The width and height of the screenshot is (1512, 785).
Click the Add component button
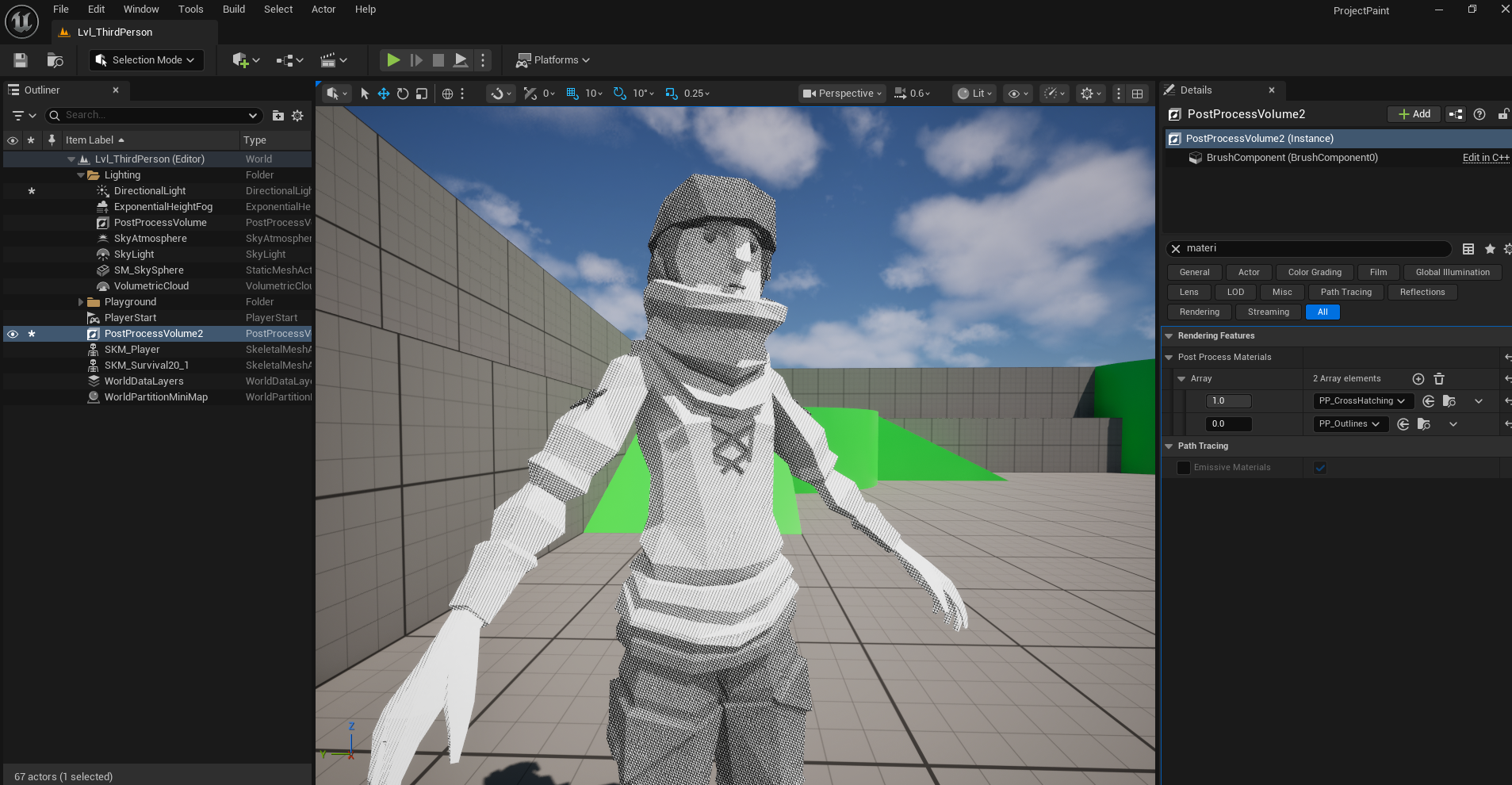point(1414,114)
